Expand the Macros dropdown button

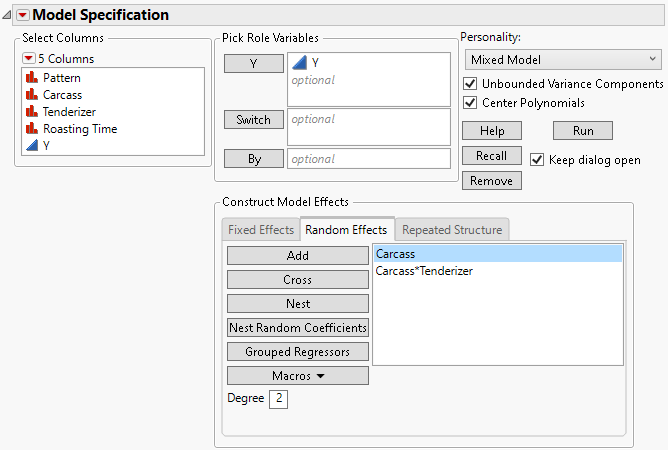tap(297, 376)
